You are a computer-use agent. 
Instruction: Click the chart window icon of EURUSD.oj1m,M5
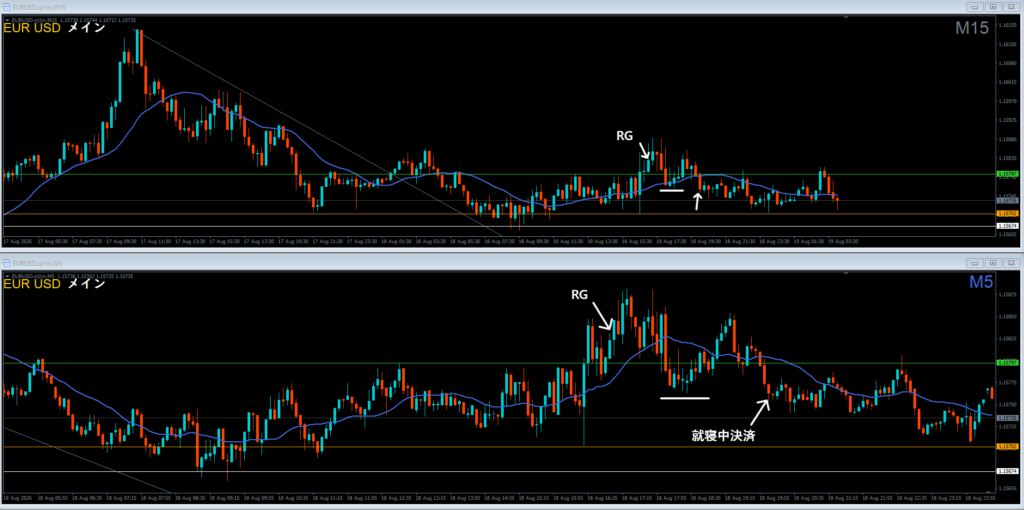tap(6, 263)
